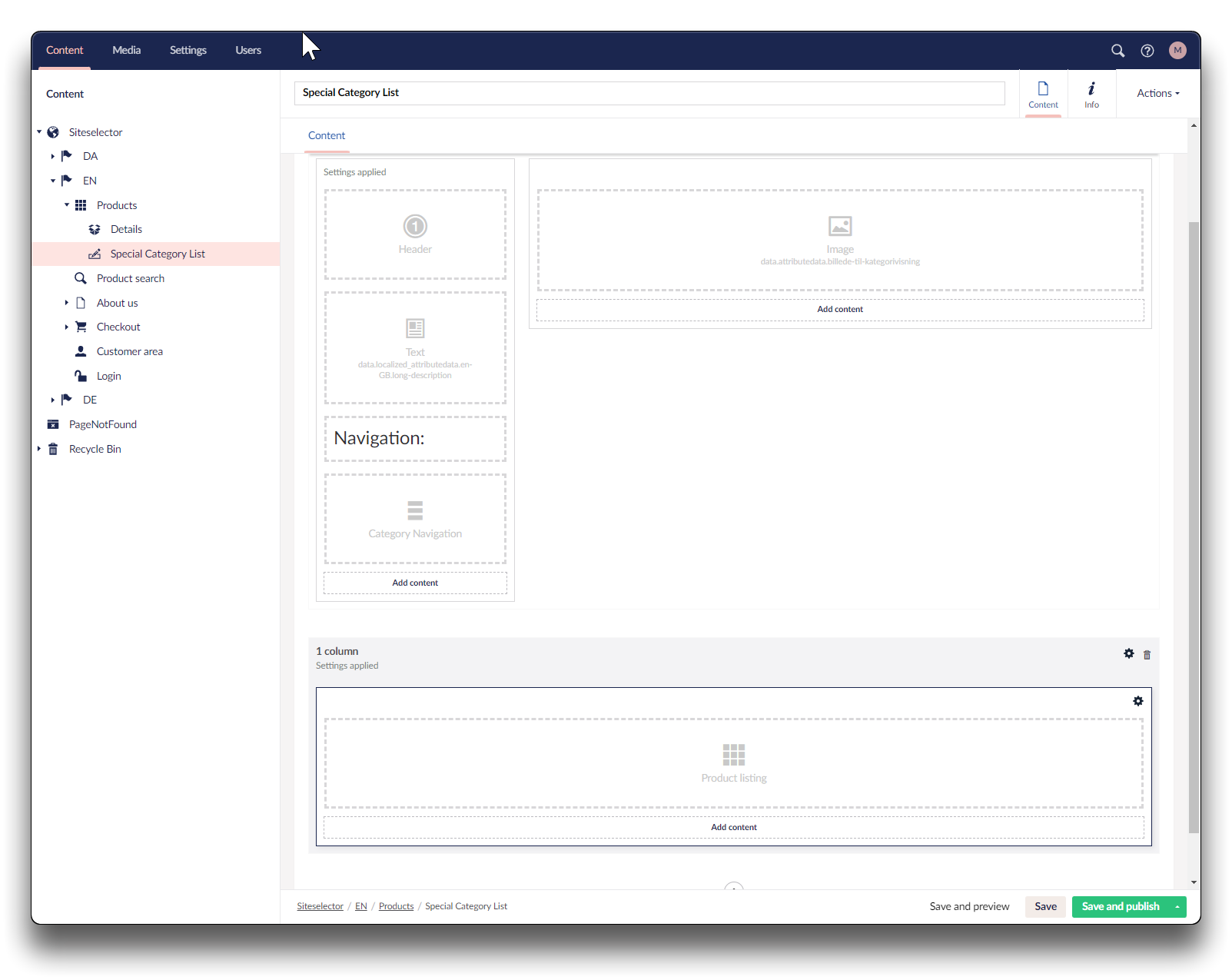The width and height of the screenshot is (1232, 980).
Task: Select the Category Navigation grid editor
Action: (x=415, y=519)
